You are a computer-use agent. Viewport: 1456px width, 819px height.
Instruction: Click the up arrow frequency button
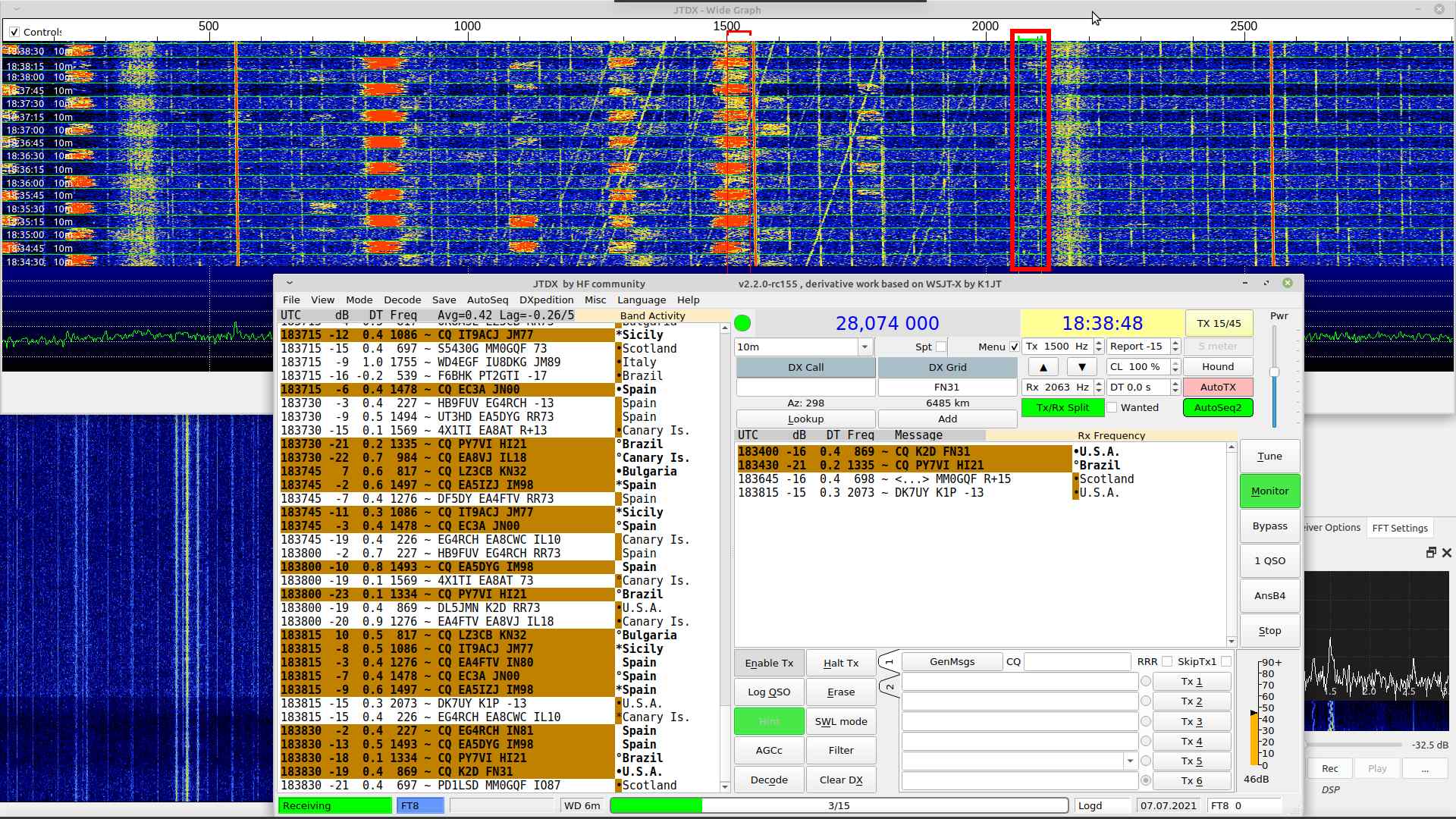(1043, 367)
